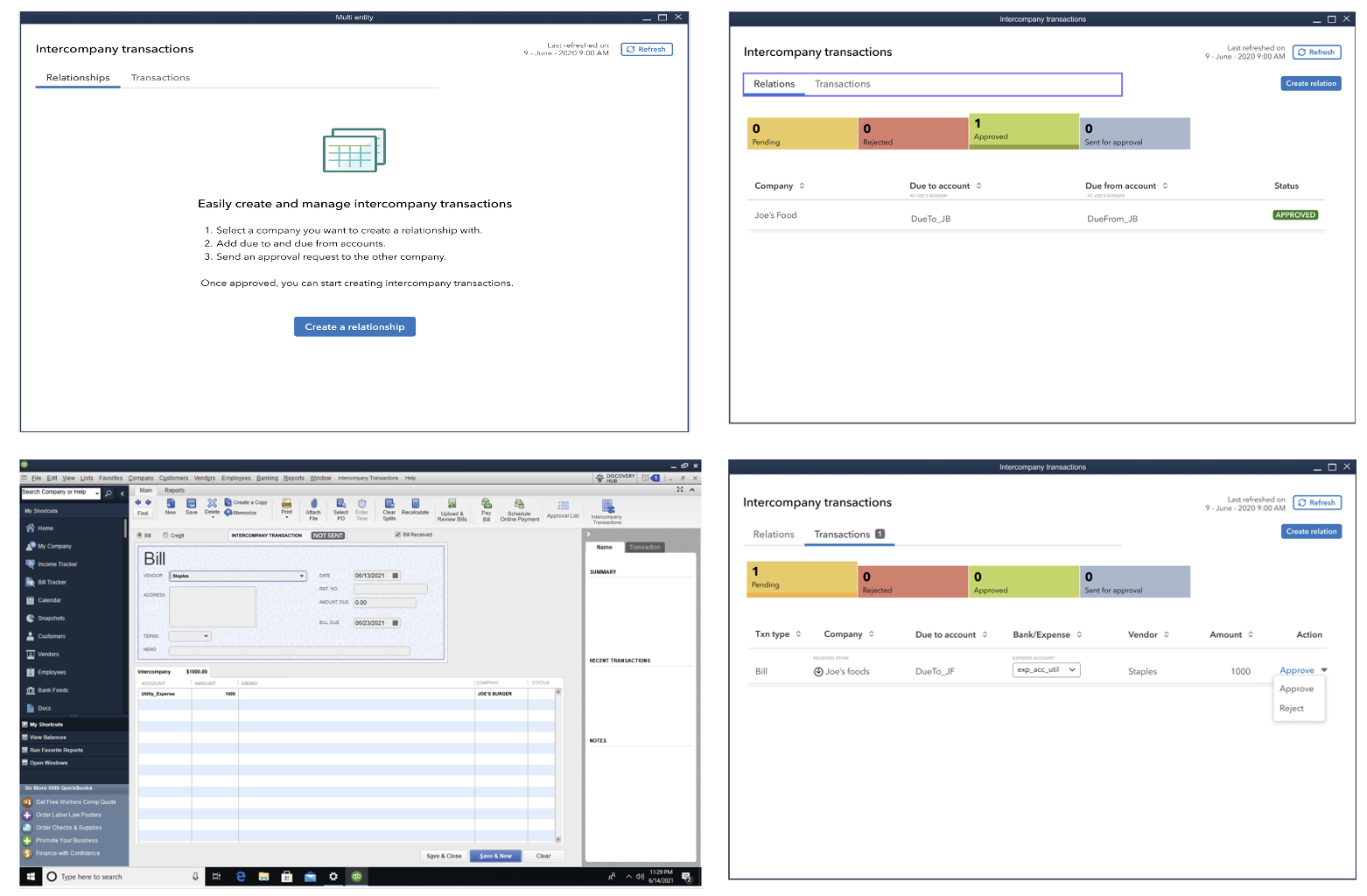Viewport: 1367px width, 896px height.
Task: Open the Bill Tracker shortcut
Action: point(46,582)
